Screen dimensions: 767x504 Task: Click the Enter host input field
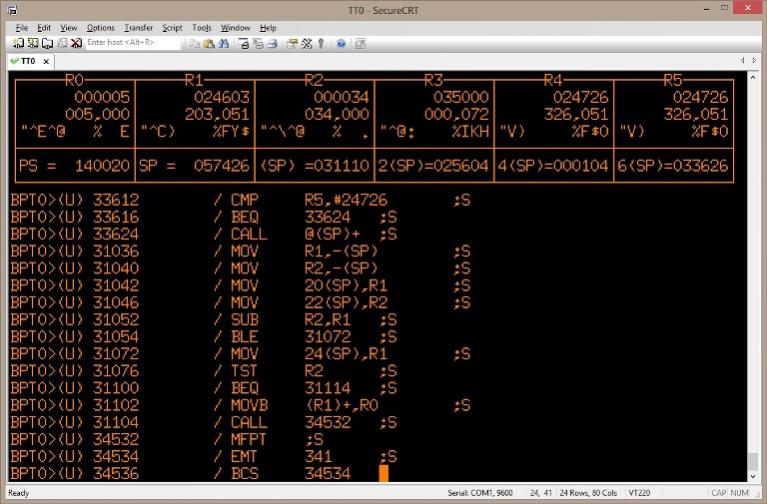125,43
